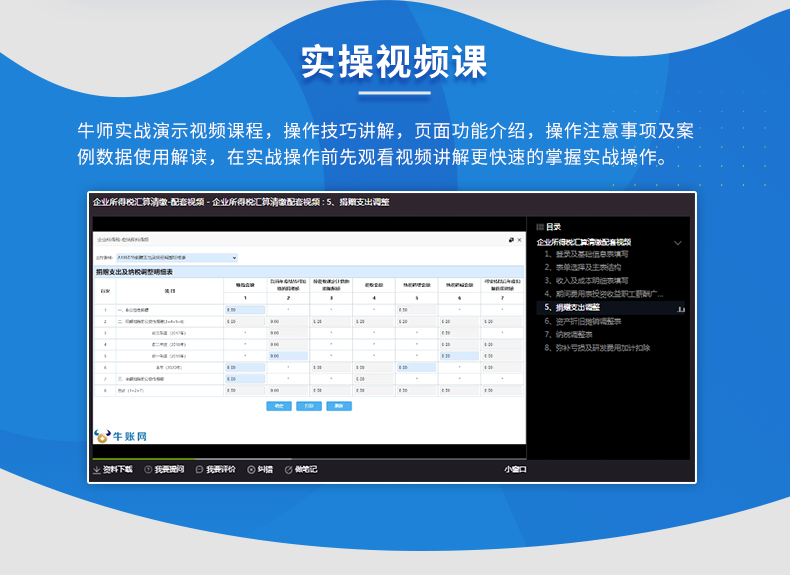790x575 pixels.
Task: Click the 纠错 error report icon
Action: (x=251, y=470)
